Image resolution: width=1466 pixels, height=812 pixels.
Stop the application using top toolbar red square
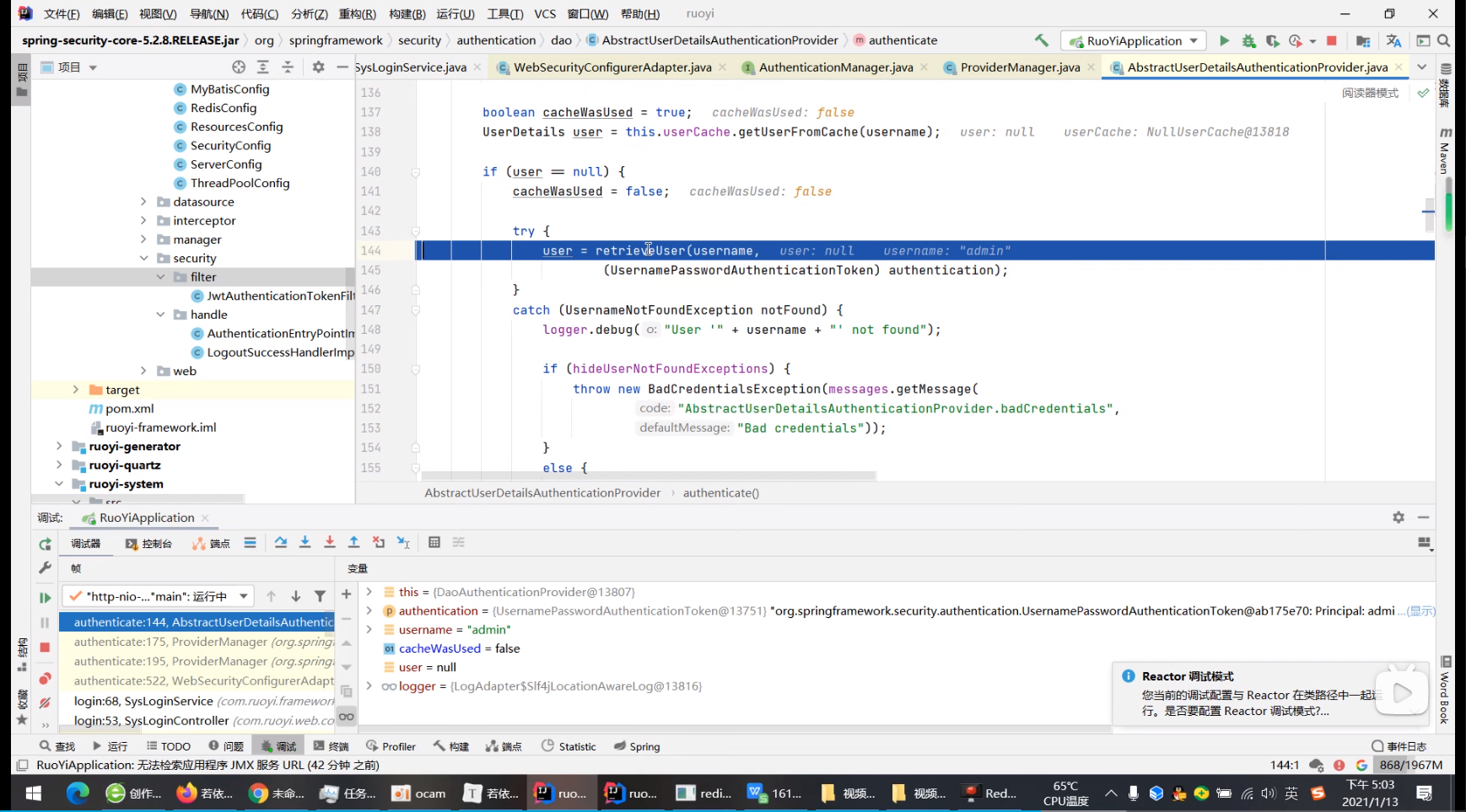1332,40
